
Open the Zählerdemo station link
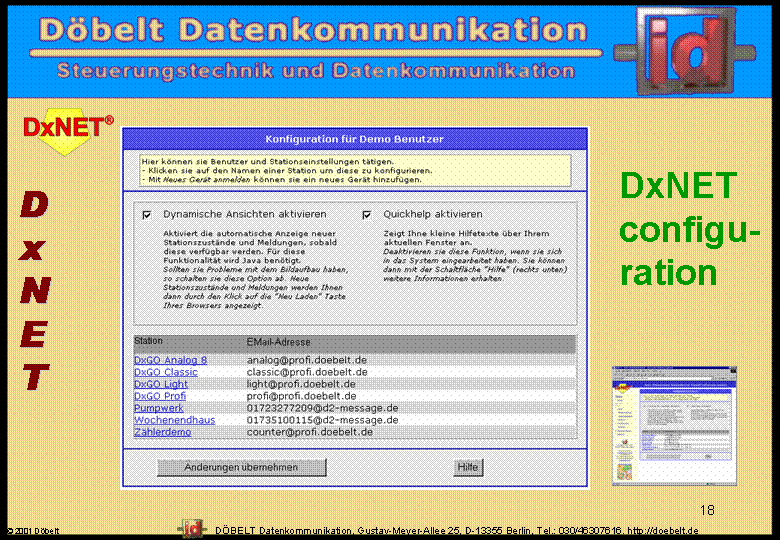click(x=162, y=432)
